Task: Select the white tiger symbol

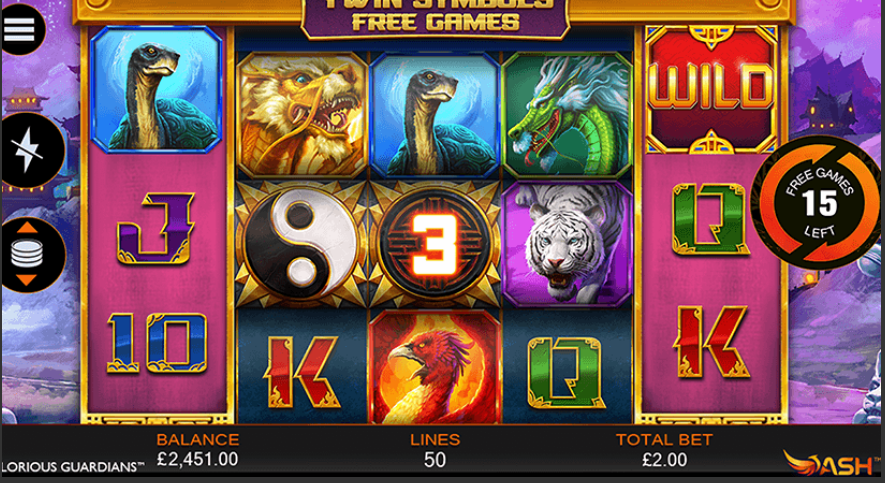Action: tap(567, 244)
